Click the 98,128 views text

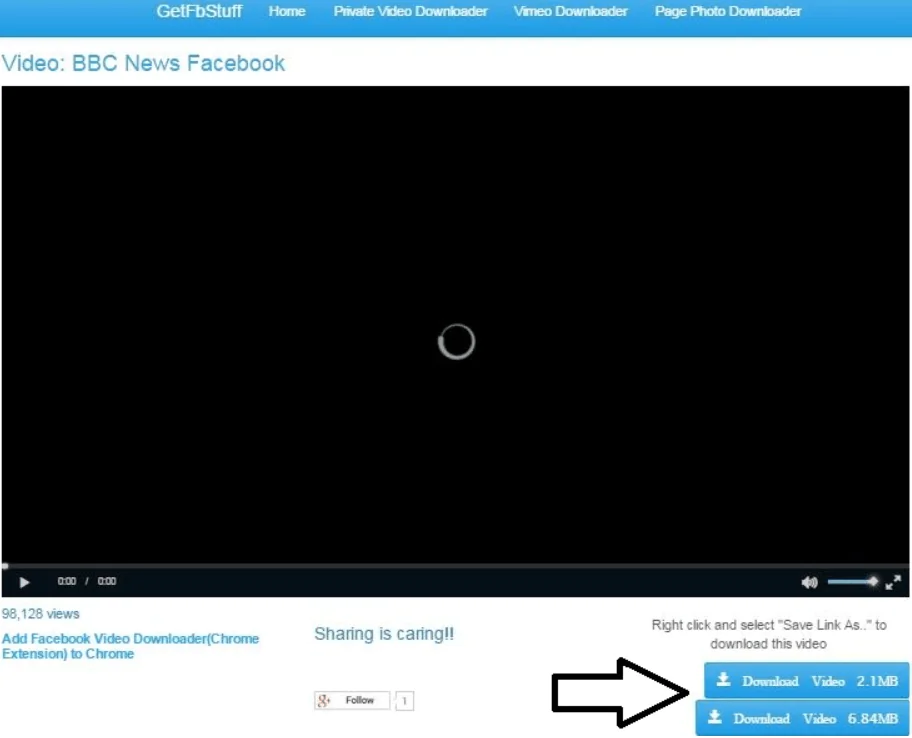pyautogui.click(x=41, y=614)
